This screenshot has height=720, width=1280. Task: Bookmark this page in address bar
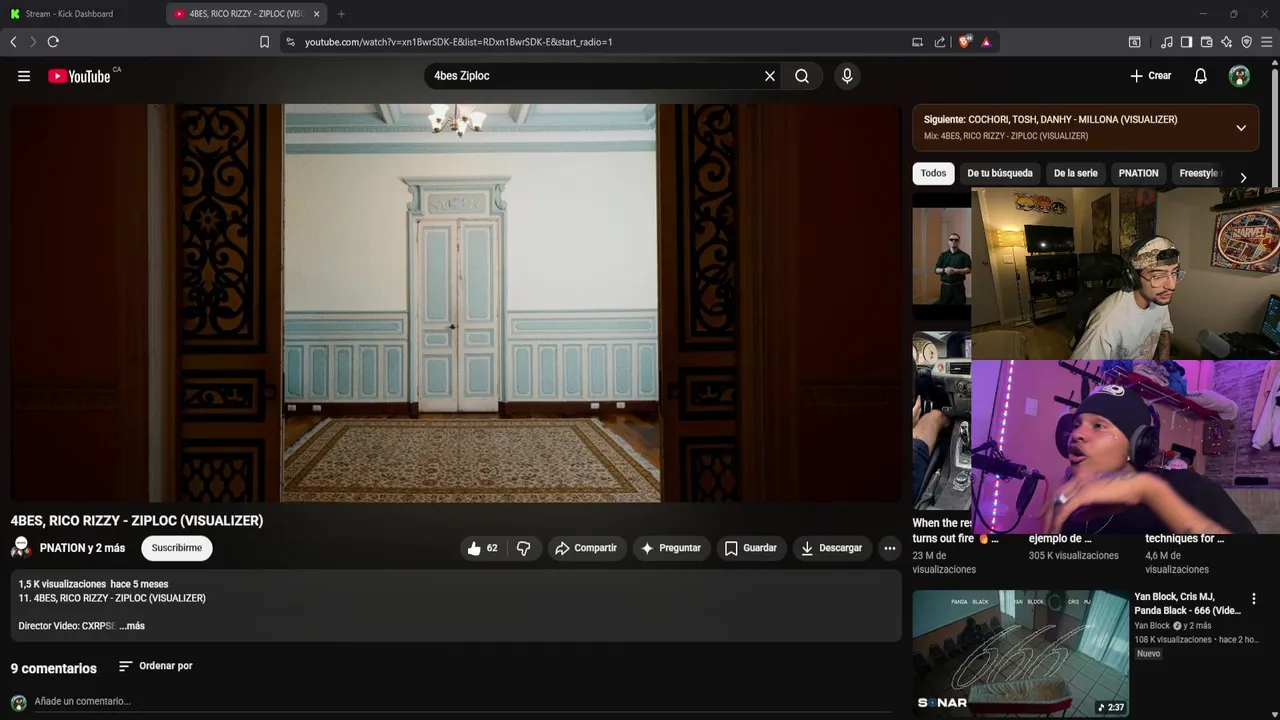[x=264, y=42]
